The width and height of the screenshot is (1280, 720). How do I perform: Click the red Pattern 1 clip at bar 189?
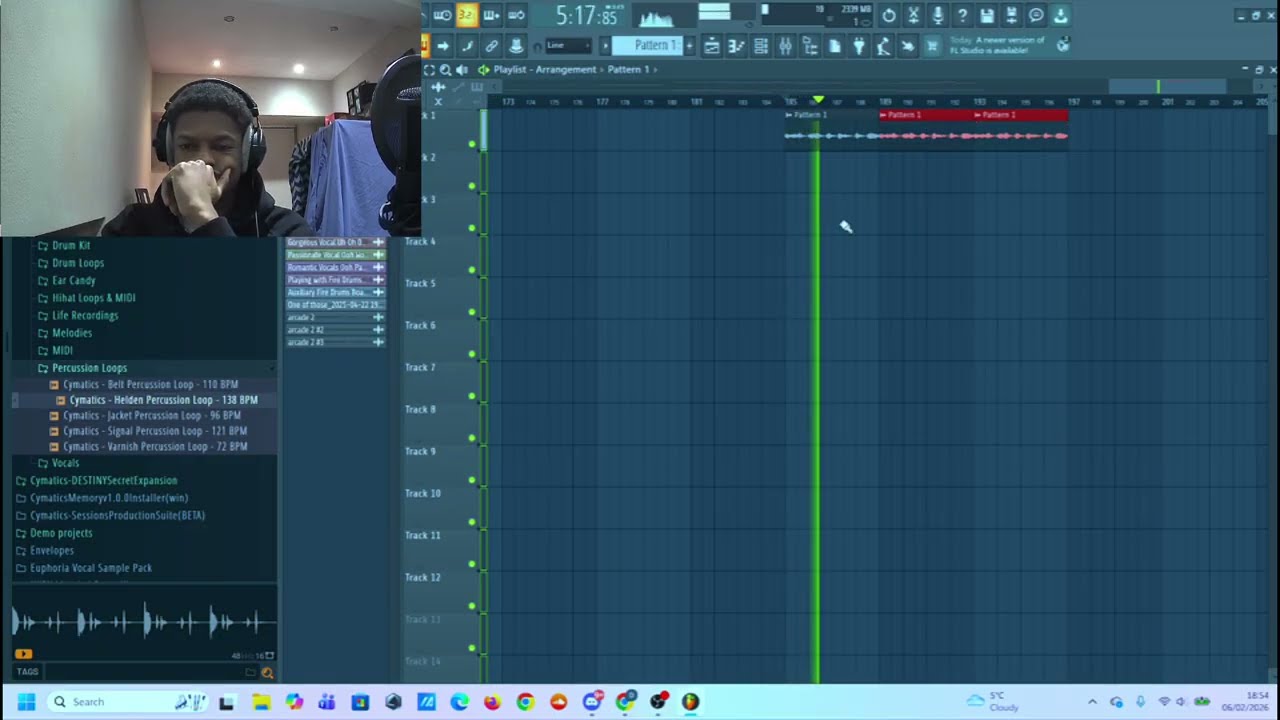pyautogui.click(x=925, y=115)
